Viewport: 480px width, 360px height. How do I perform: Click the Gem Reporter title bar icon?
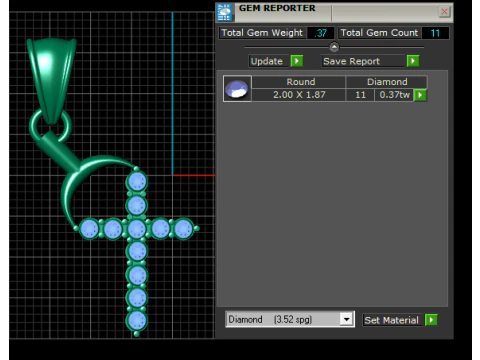pos(224,12)
